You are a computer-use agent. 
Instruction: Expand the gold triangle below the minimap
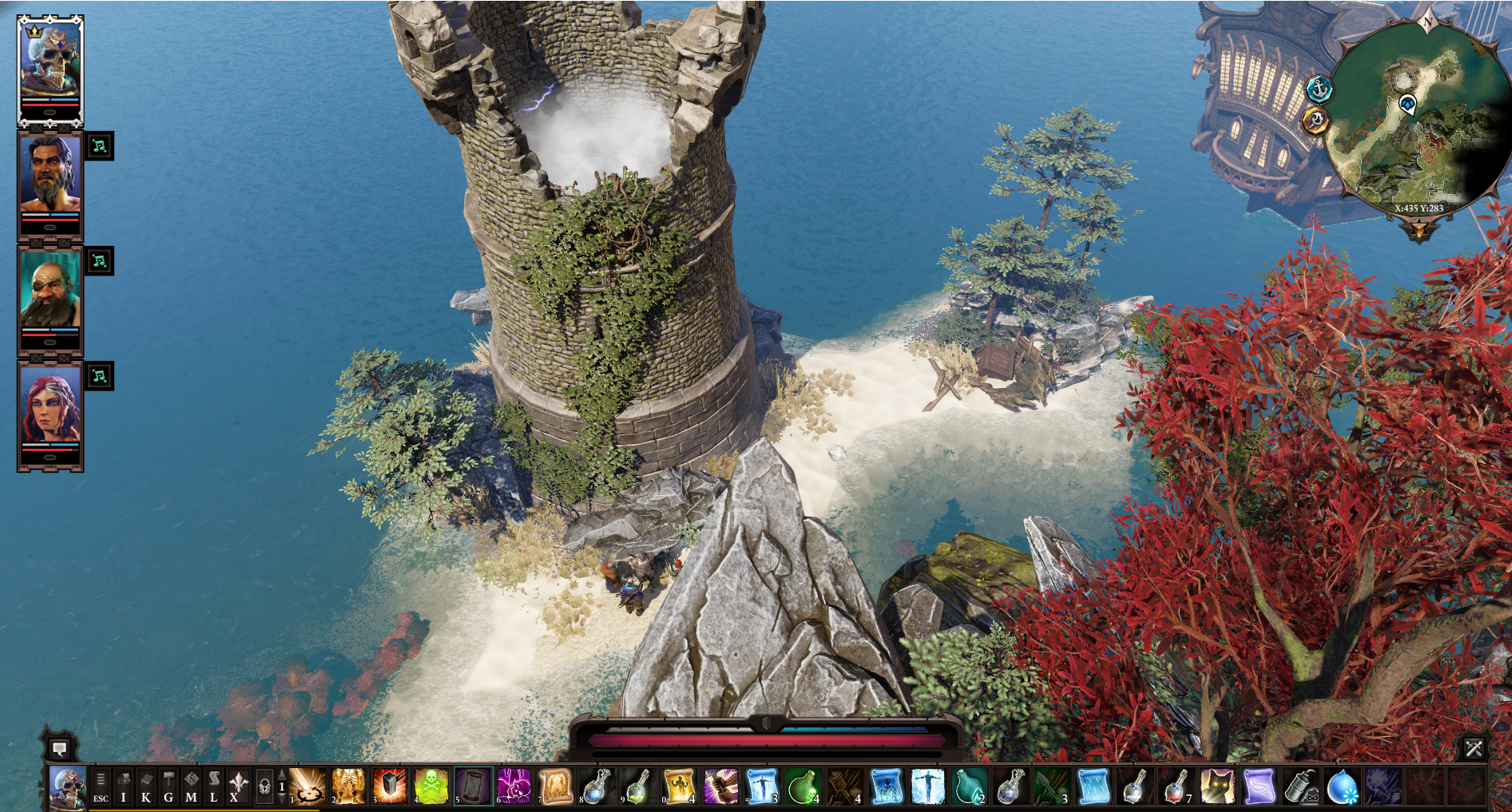(1419, 232)
